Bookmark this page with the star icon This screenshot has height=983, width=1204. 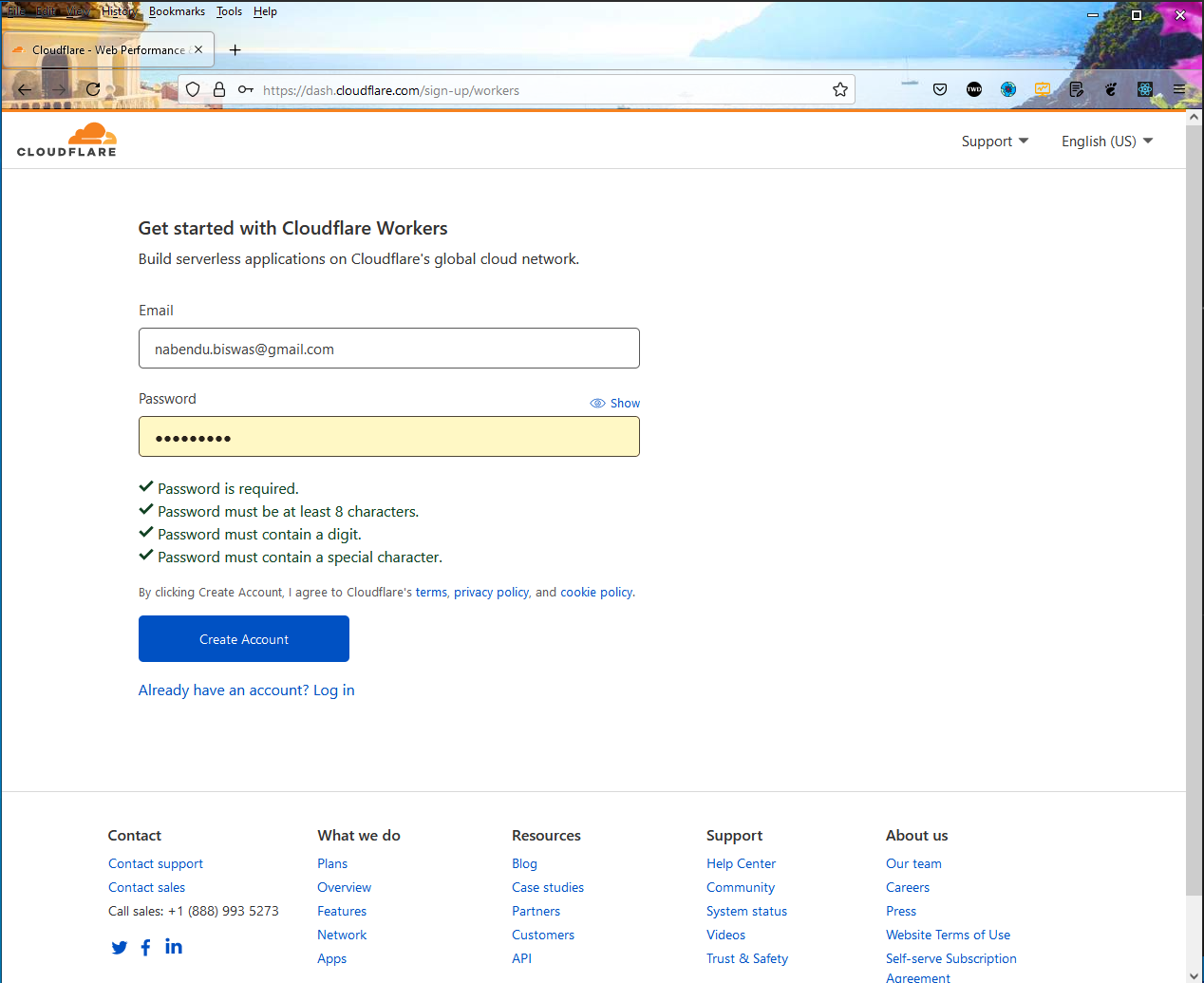840,89
